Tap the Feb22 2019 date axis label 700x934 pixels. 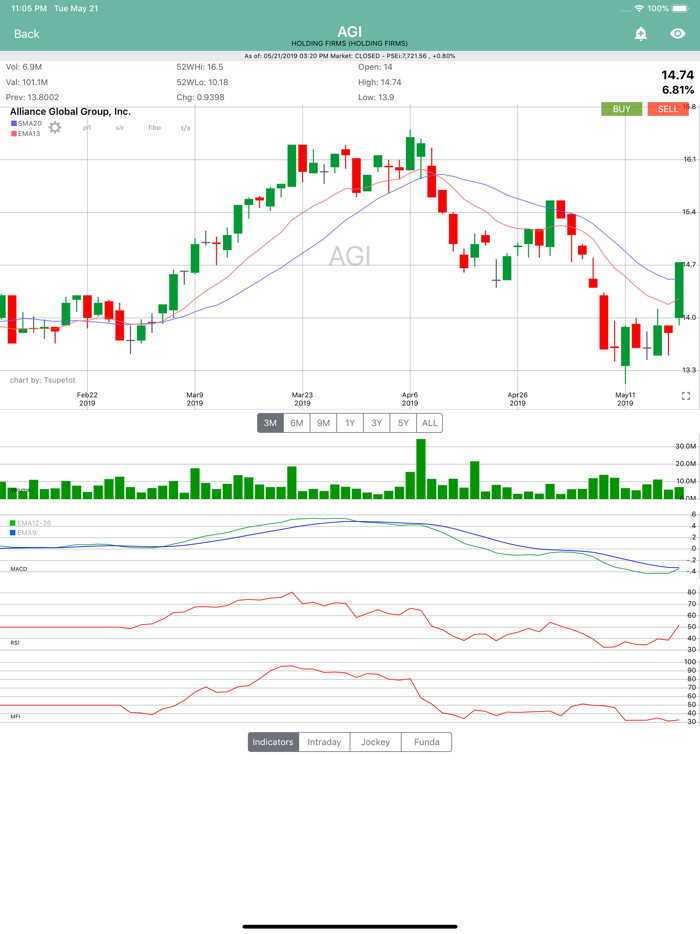[87, 398]
